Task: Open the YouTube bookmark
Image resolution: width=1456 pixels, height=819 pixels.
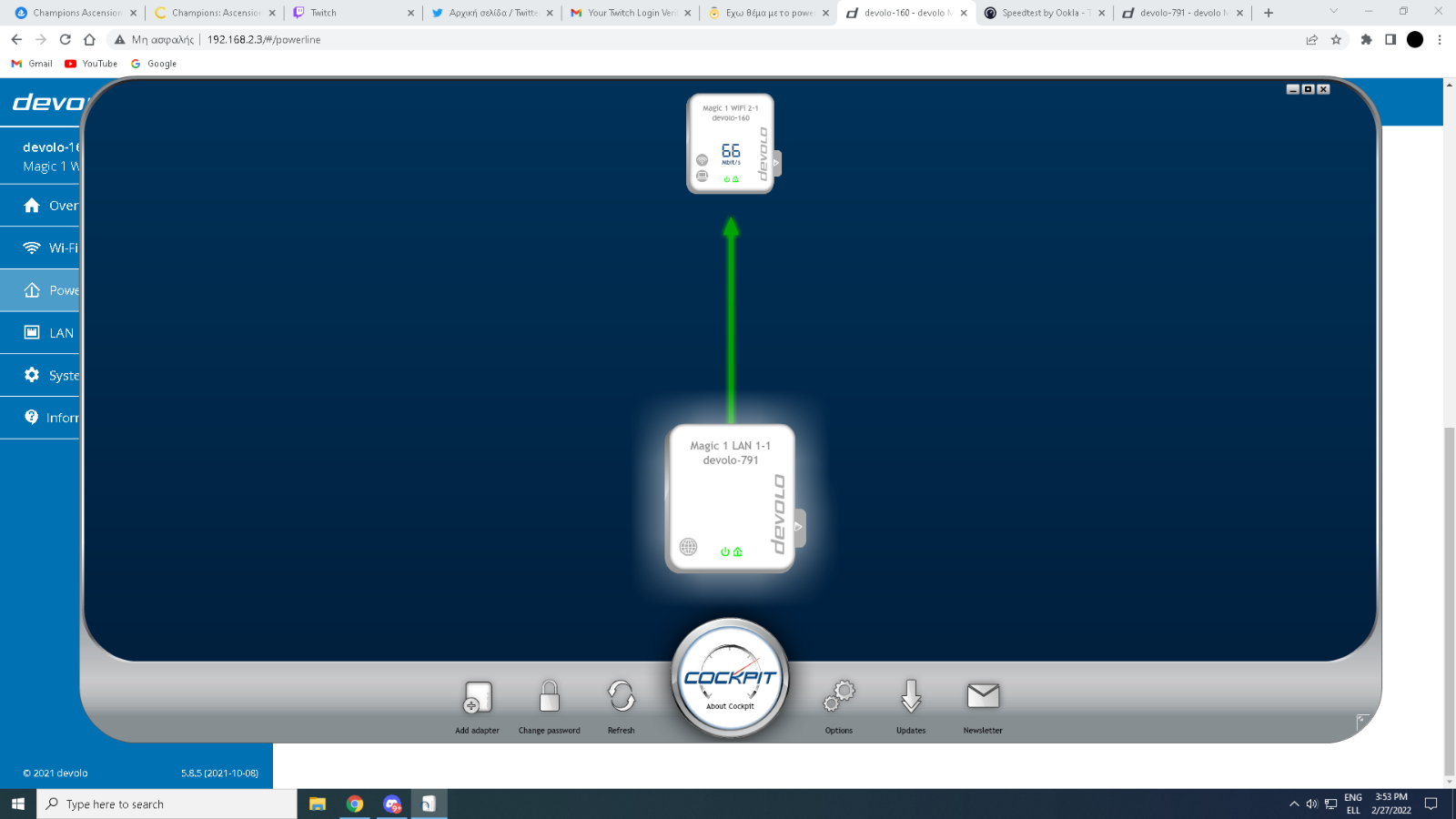Action: point(91,64)
